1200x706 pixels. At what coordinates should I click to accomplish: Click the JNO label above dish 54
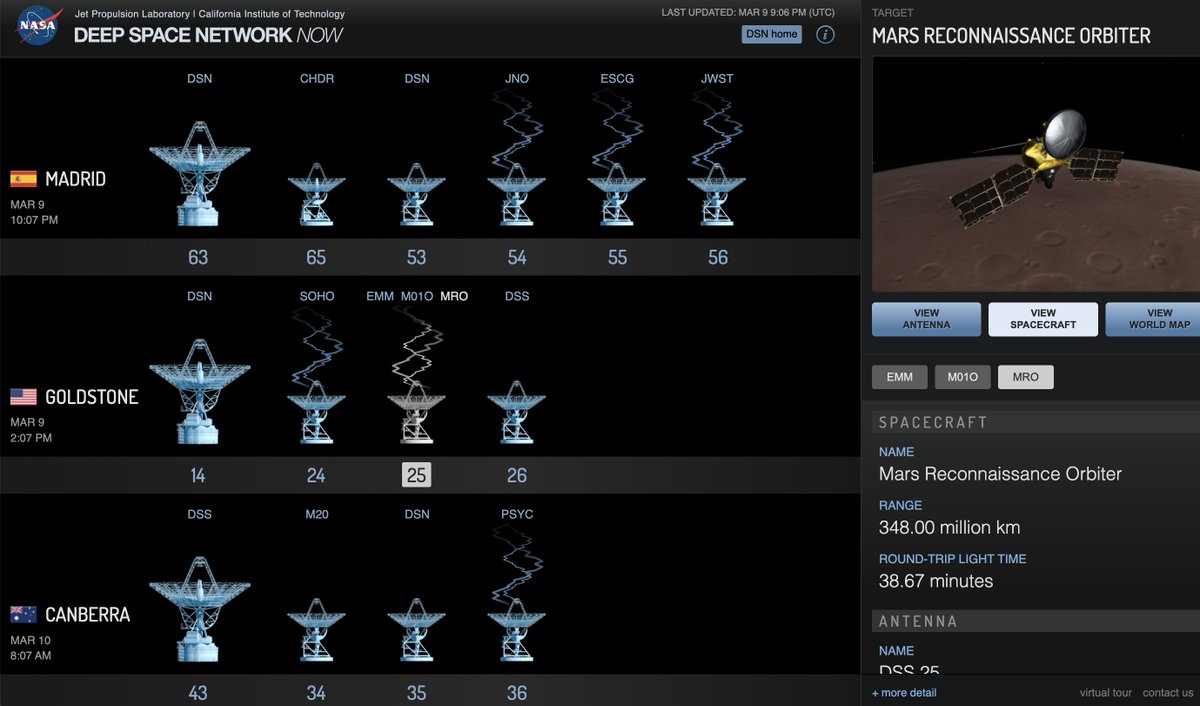pos(517,78)
